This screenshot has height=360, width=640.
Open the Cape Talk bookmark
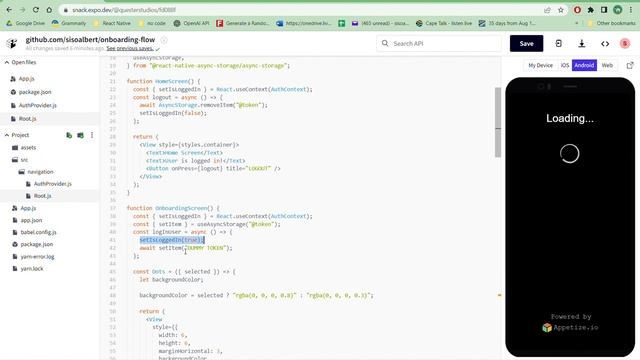click(444, 23)
